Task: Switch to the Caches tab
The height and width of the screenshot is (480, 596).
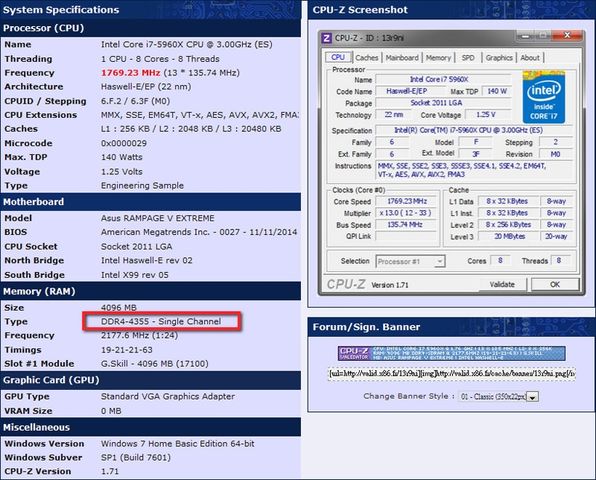Action: point(367,58)
